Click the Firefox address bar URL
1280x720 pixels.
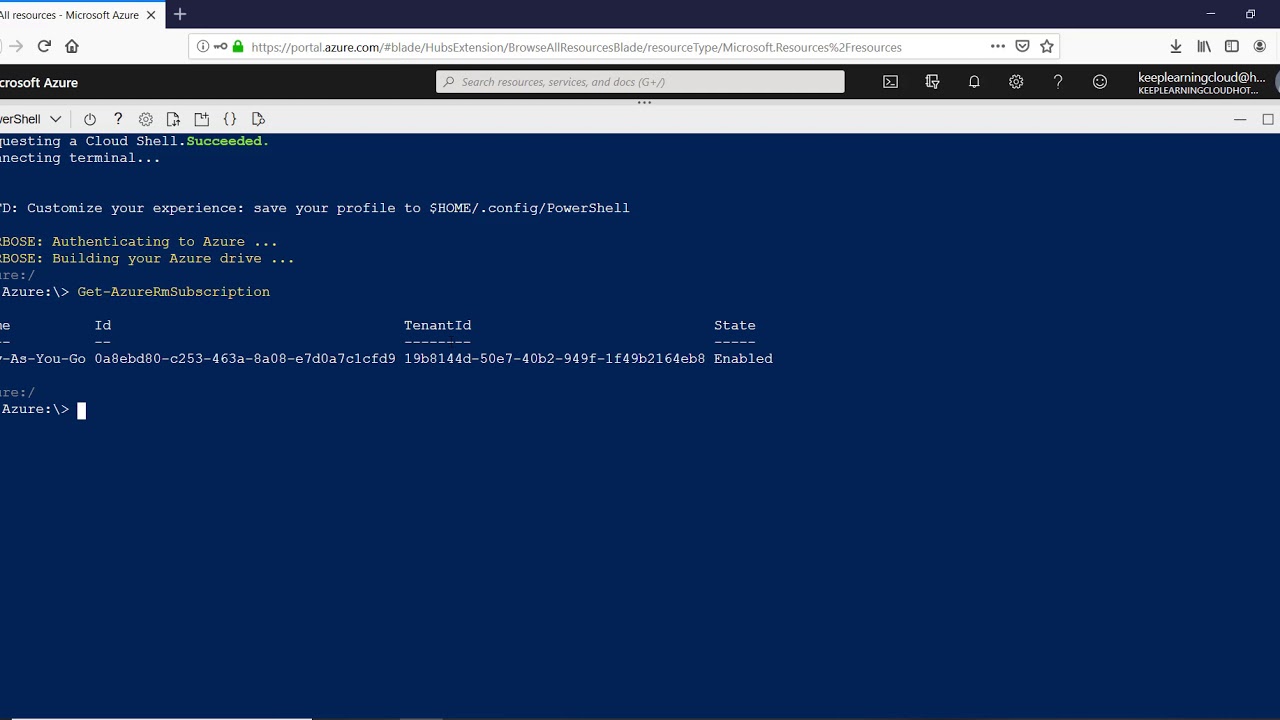point(576,47)
